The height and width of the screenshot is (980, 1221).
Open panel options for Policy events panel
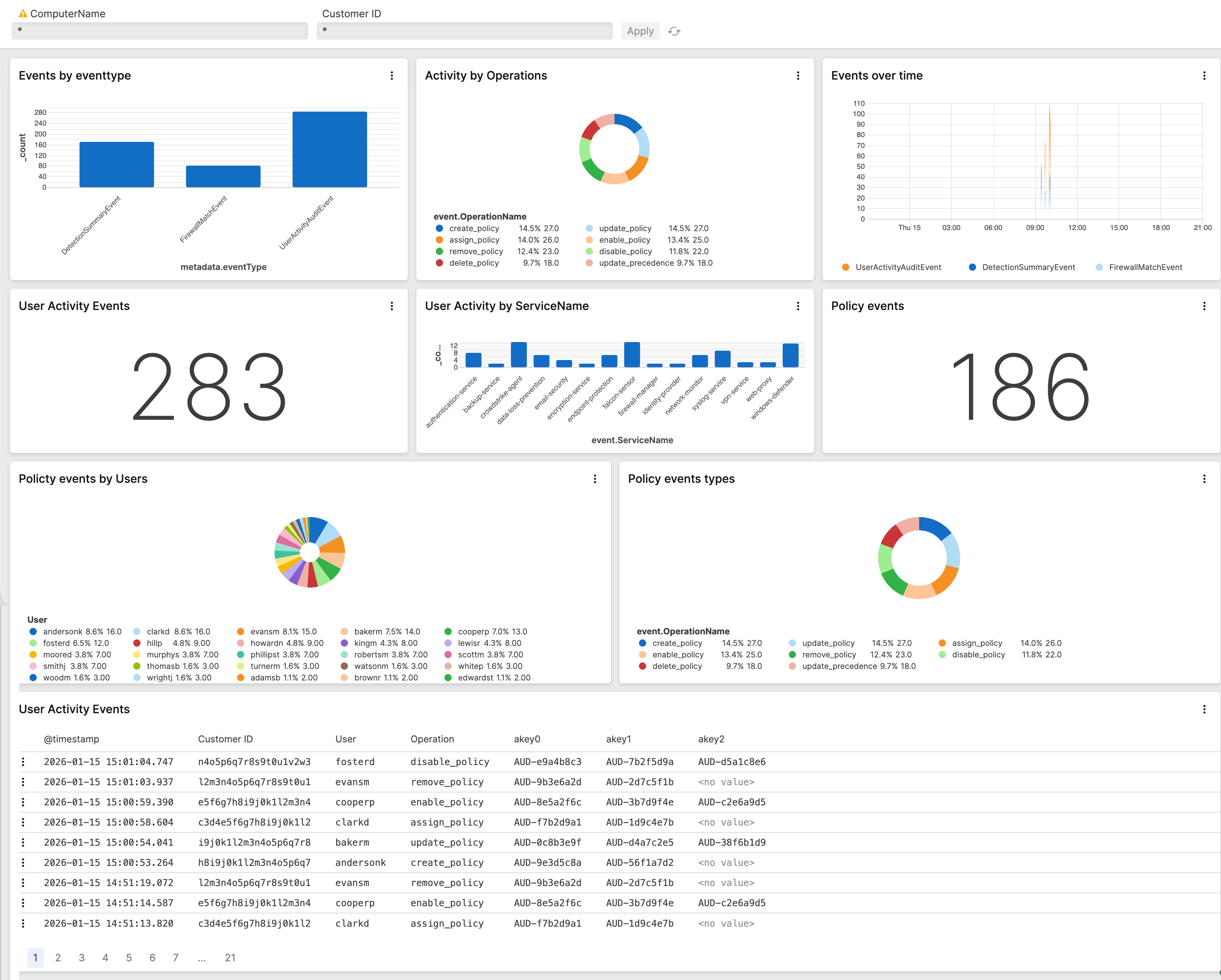click(x=1204, y=306)
